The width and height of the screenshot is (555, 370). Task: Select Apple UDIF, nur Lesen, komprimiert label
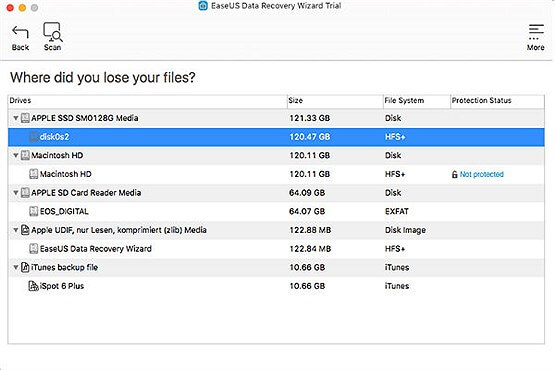coord(119,230)
